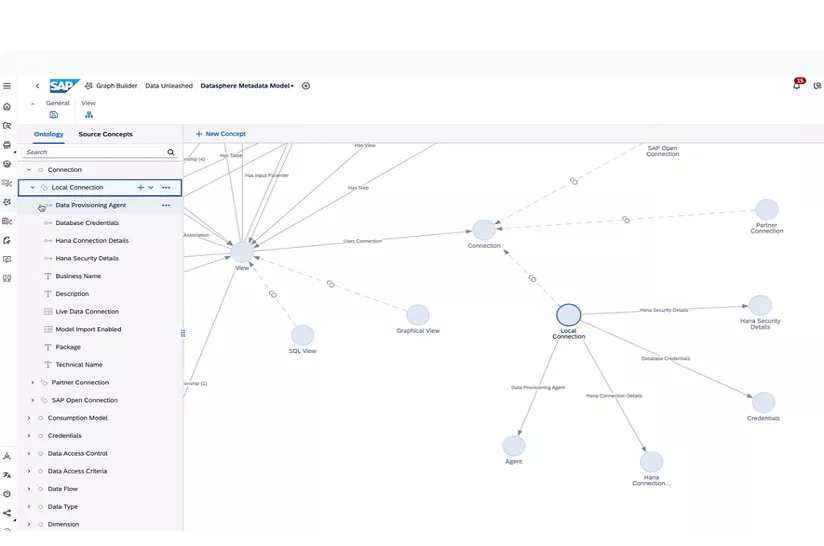The height and width of the screenshot is (546, 824).
Task: Collapse the Local Connection tree node
Action: click(x=33, y=188)
